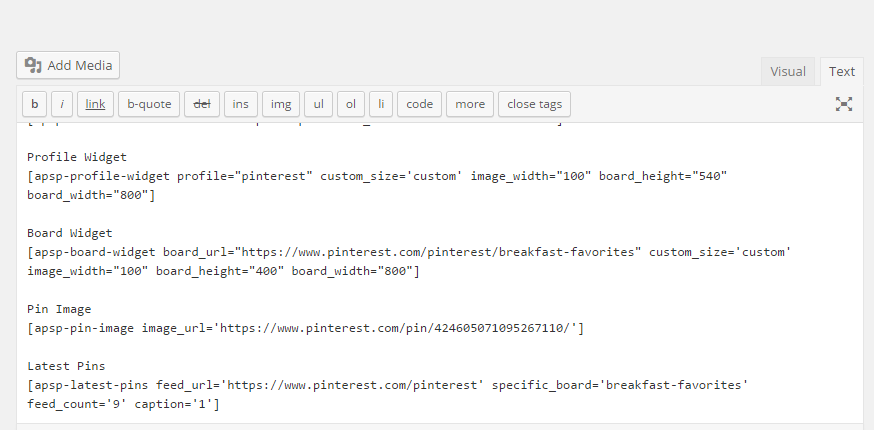
Task: Insert image tag with img button
Action: coord(281,104)
